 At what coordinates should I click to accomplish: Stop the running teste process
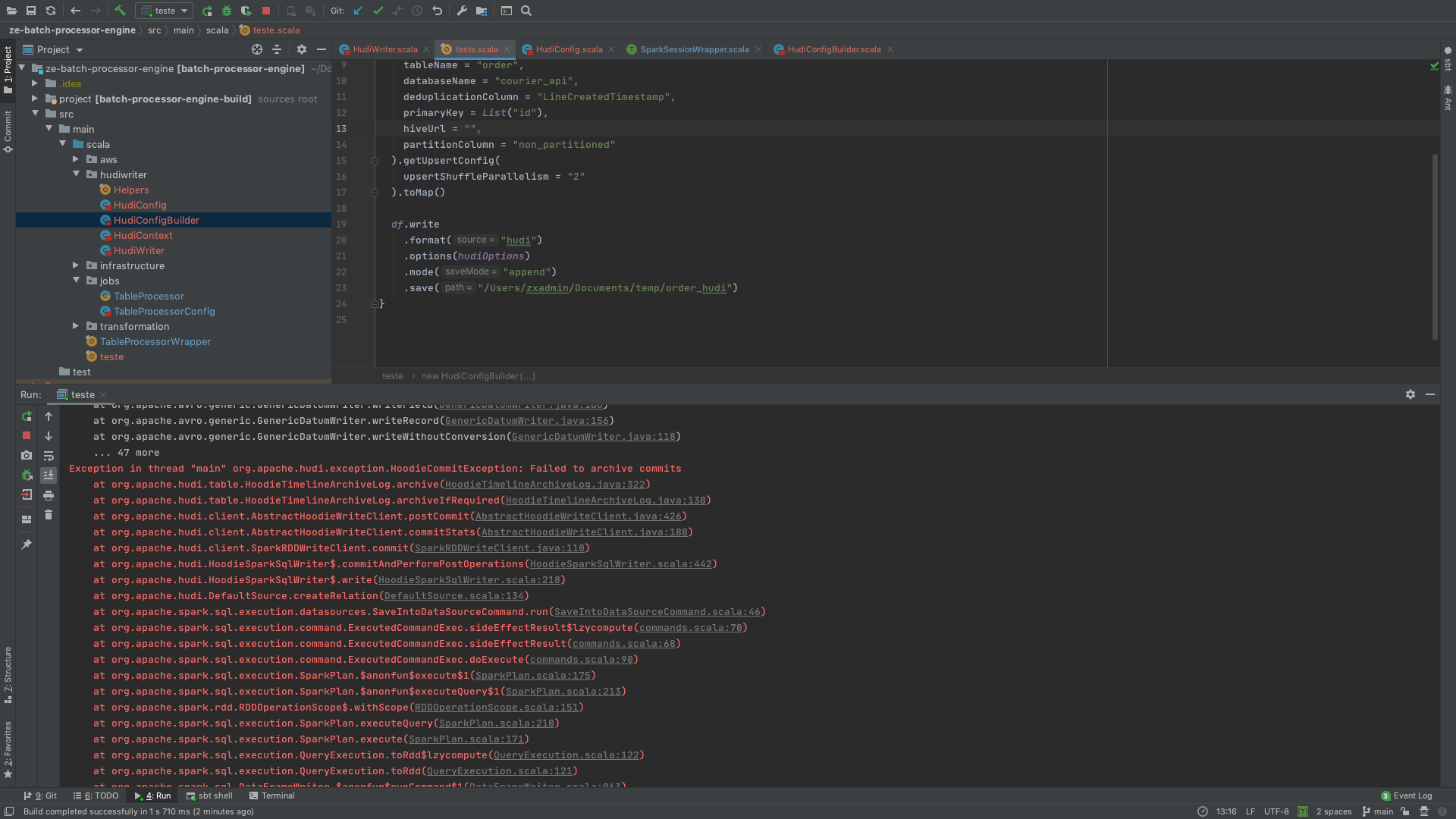[x=27, y=436]
